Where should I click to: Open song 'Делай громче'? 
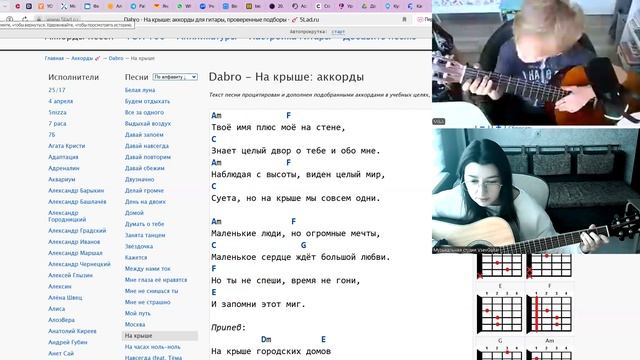pos(144,191)
